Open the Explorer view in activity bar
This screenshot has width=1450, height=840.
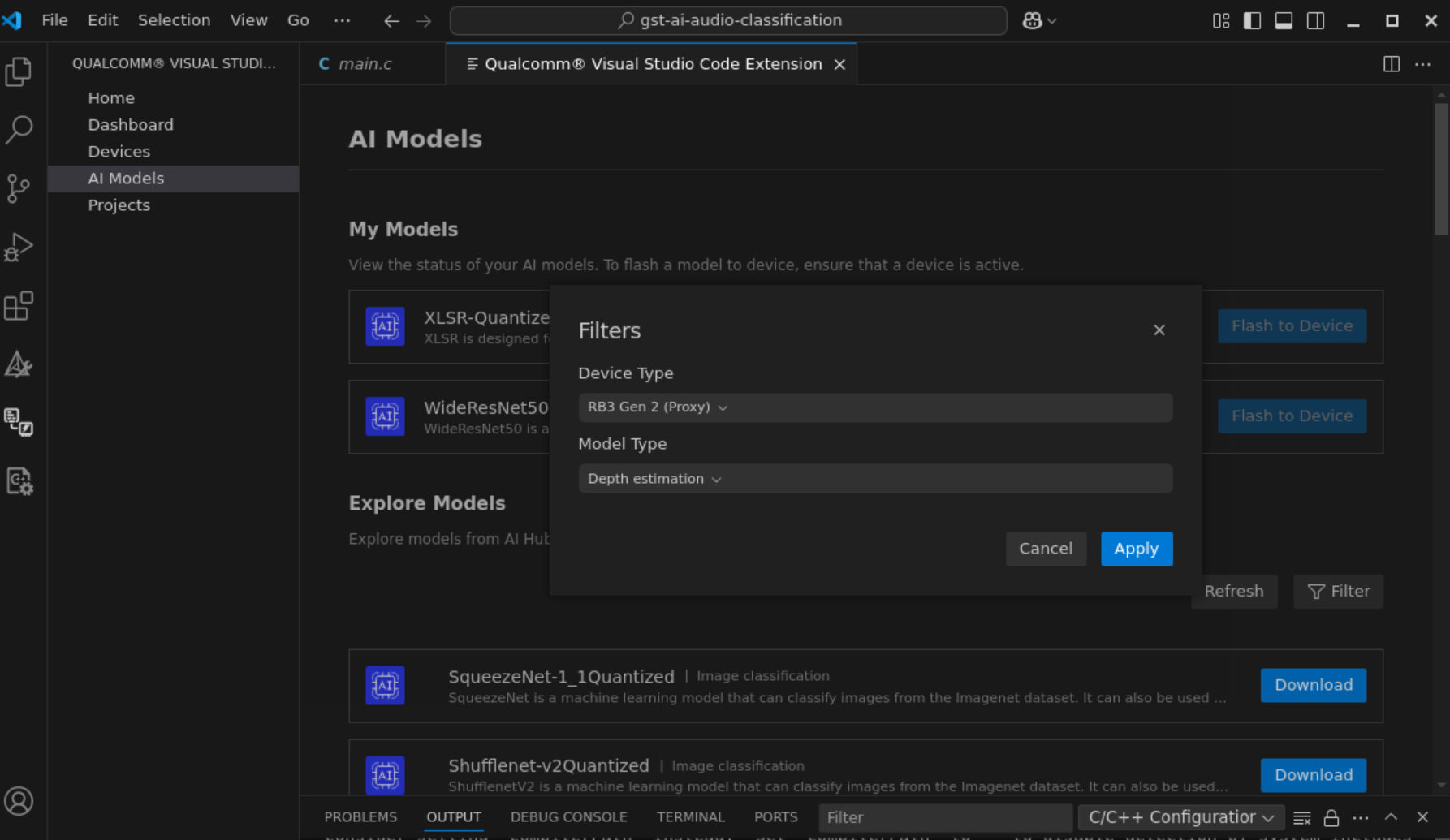point(19,71)
